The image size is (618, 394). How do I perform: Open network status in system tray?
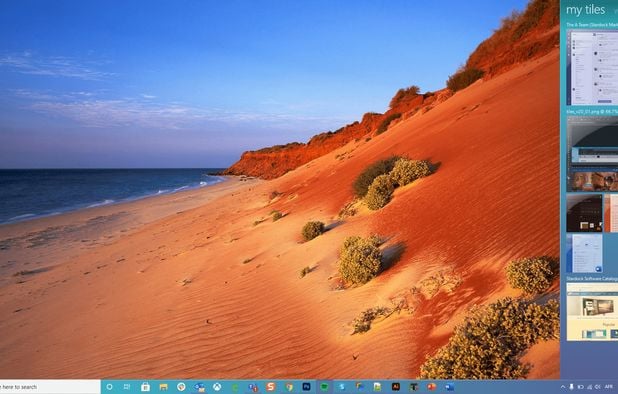tap(590, 387)
